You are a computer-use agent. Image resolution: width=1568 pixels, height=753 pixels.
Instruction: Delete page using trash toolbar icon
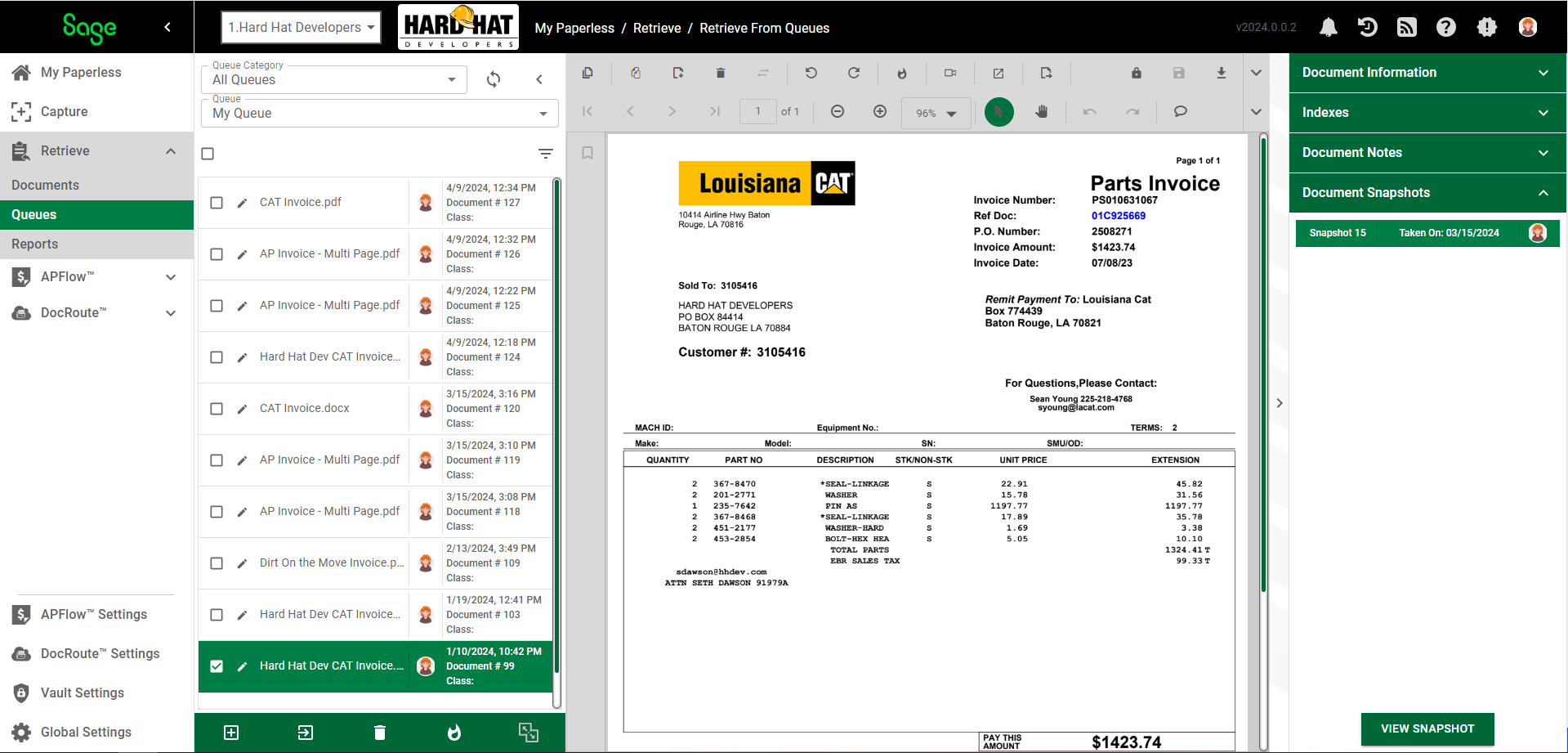[x=721, y=73]
